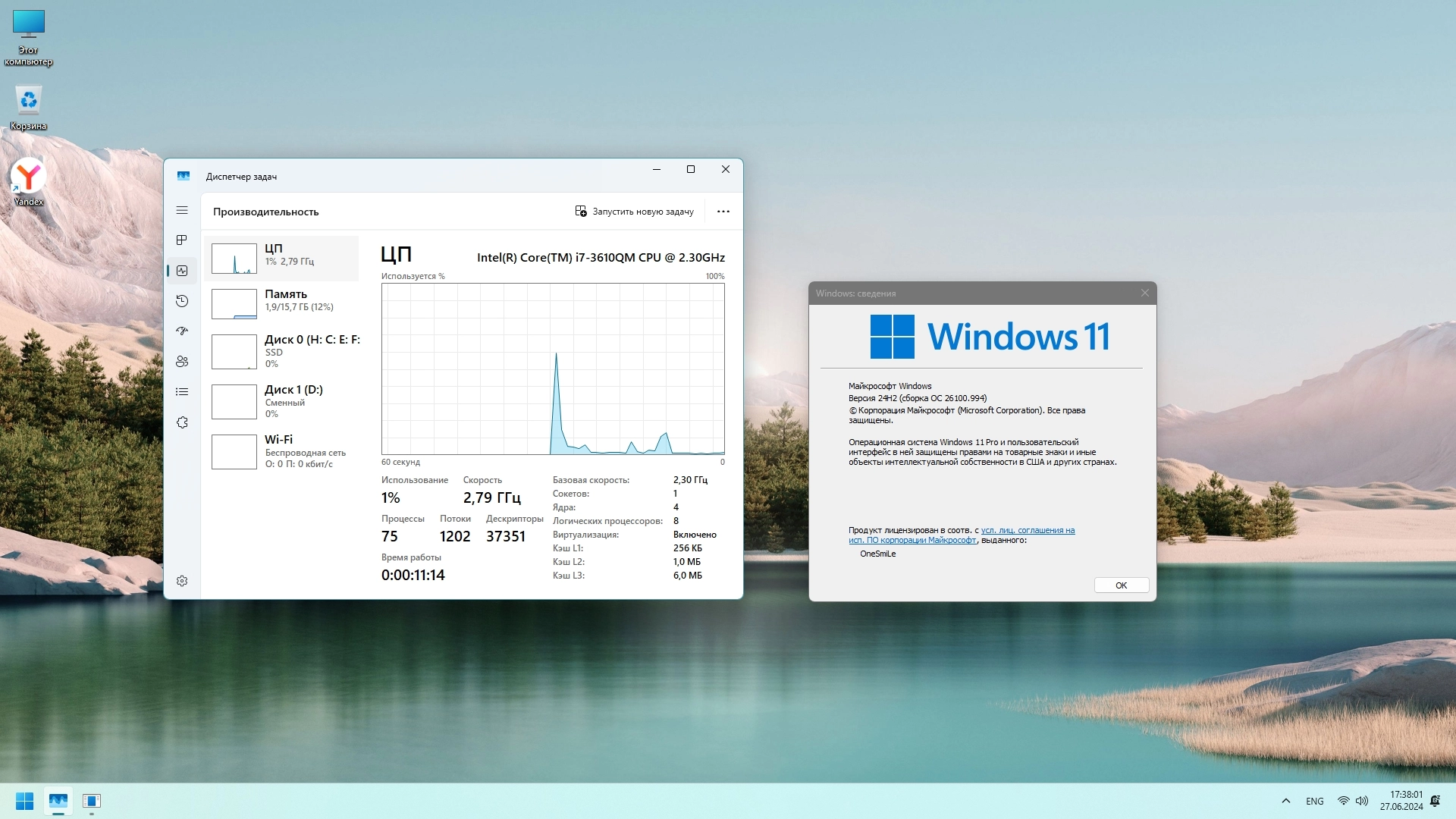Open the Details list icon

(182, 392)
